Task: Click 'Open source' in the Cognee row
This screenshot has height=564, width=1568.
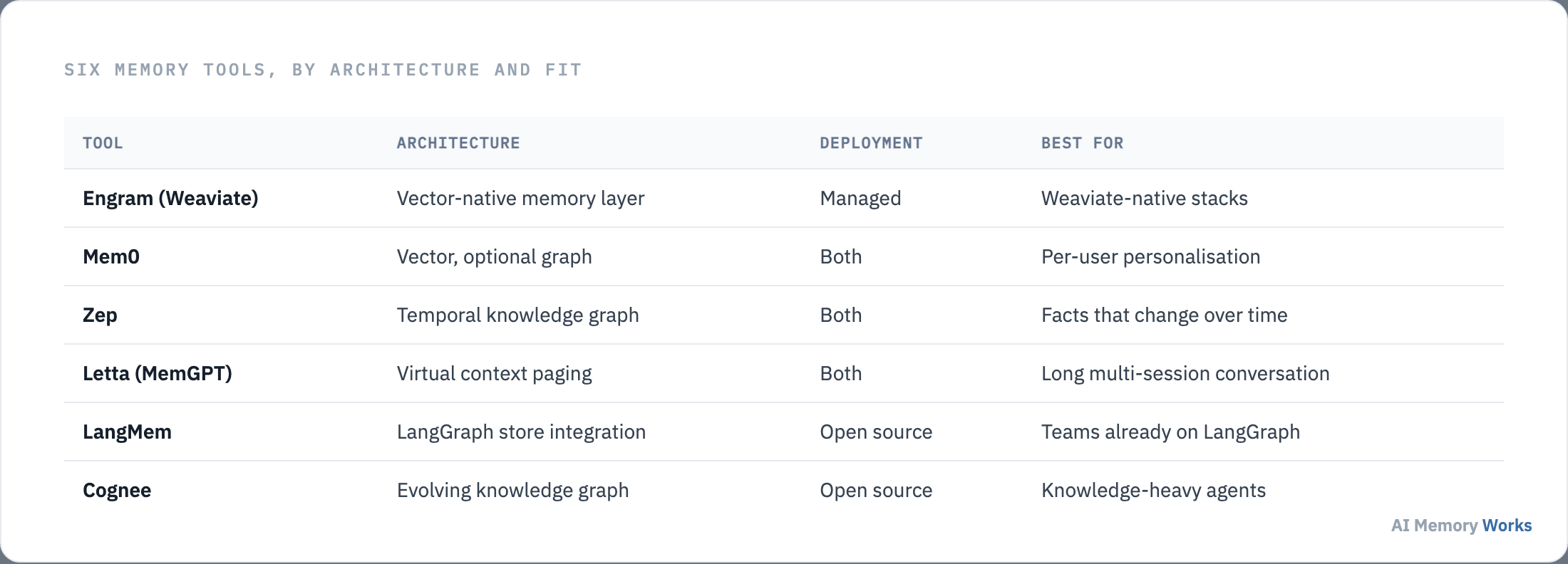Action: click(876, 491)
